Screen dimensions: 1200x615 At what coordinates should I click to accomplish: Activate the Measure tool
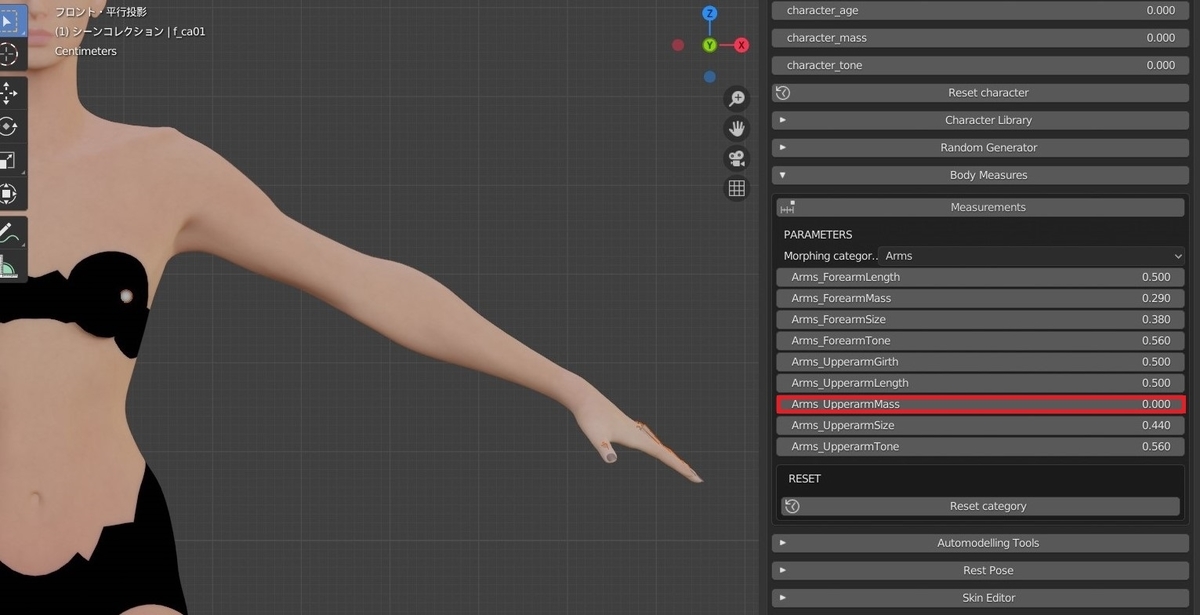(x=10, y=266)
